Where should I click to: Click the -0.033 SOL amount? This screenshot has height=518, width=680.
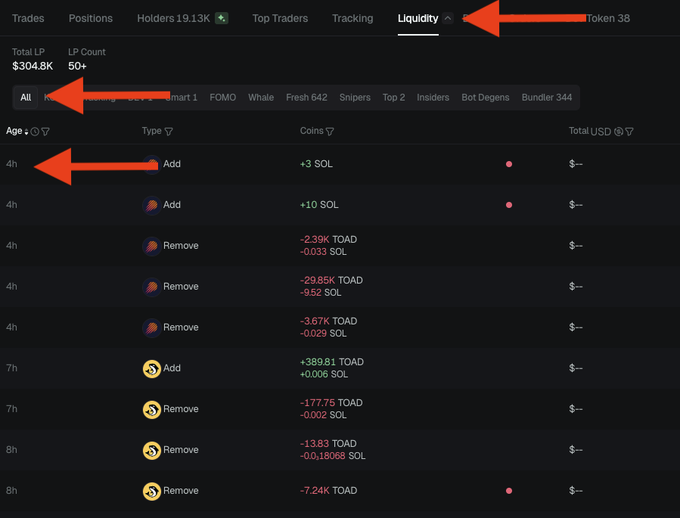(x=323, y=252)
